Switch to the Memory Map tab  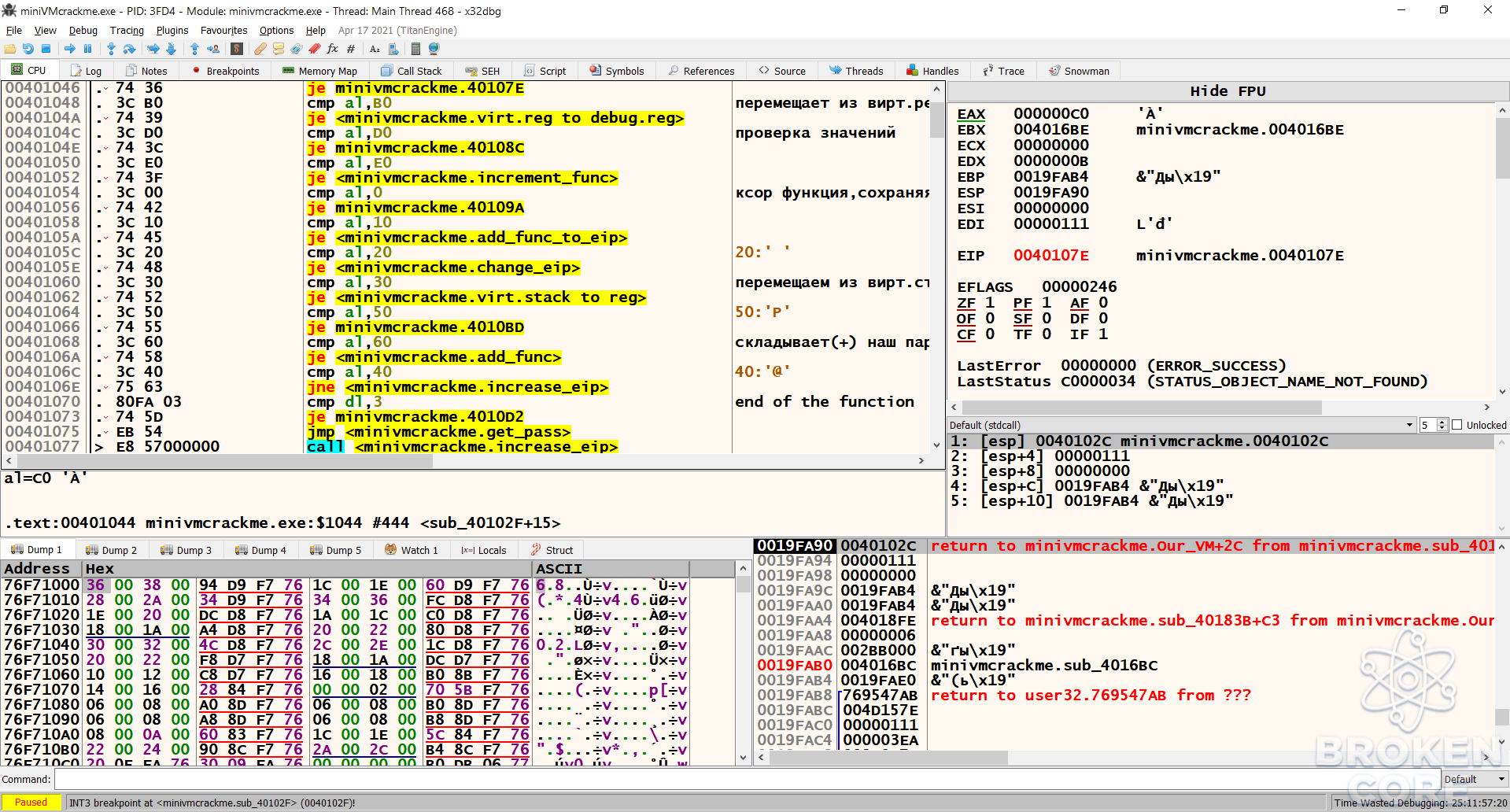[x=320, y=71]
